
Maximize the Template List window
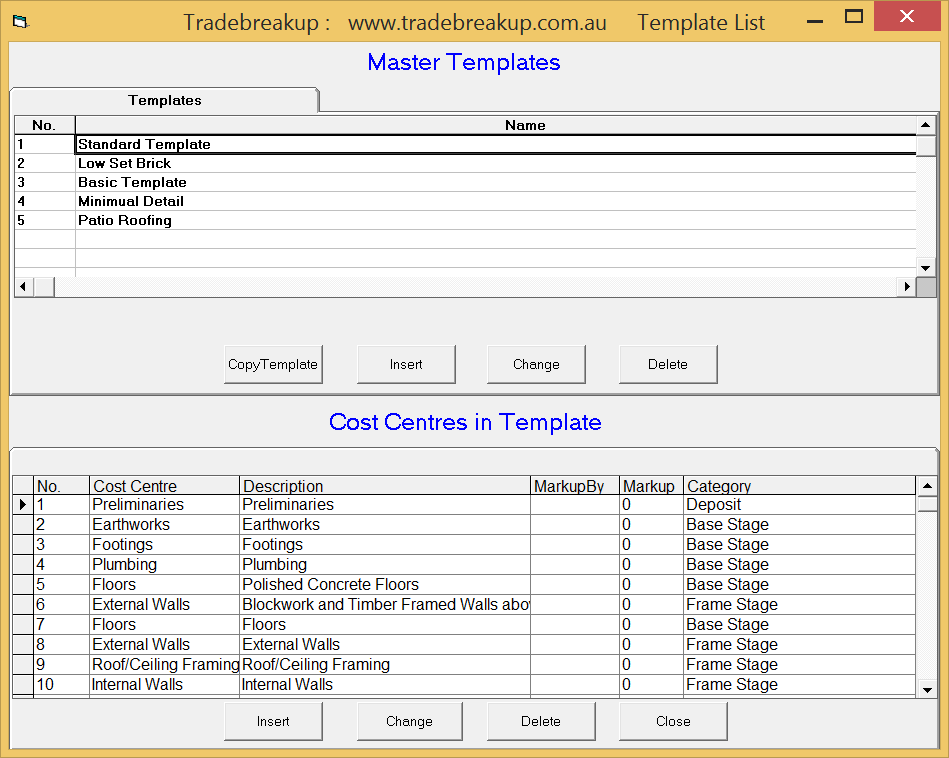click(854, 17)
